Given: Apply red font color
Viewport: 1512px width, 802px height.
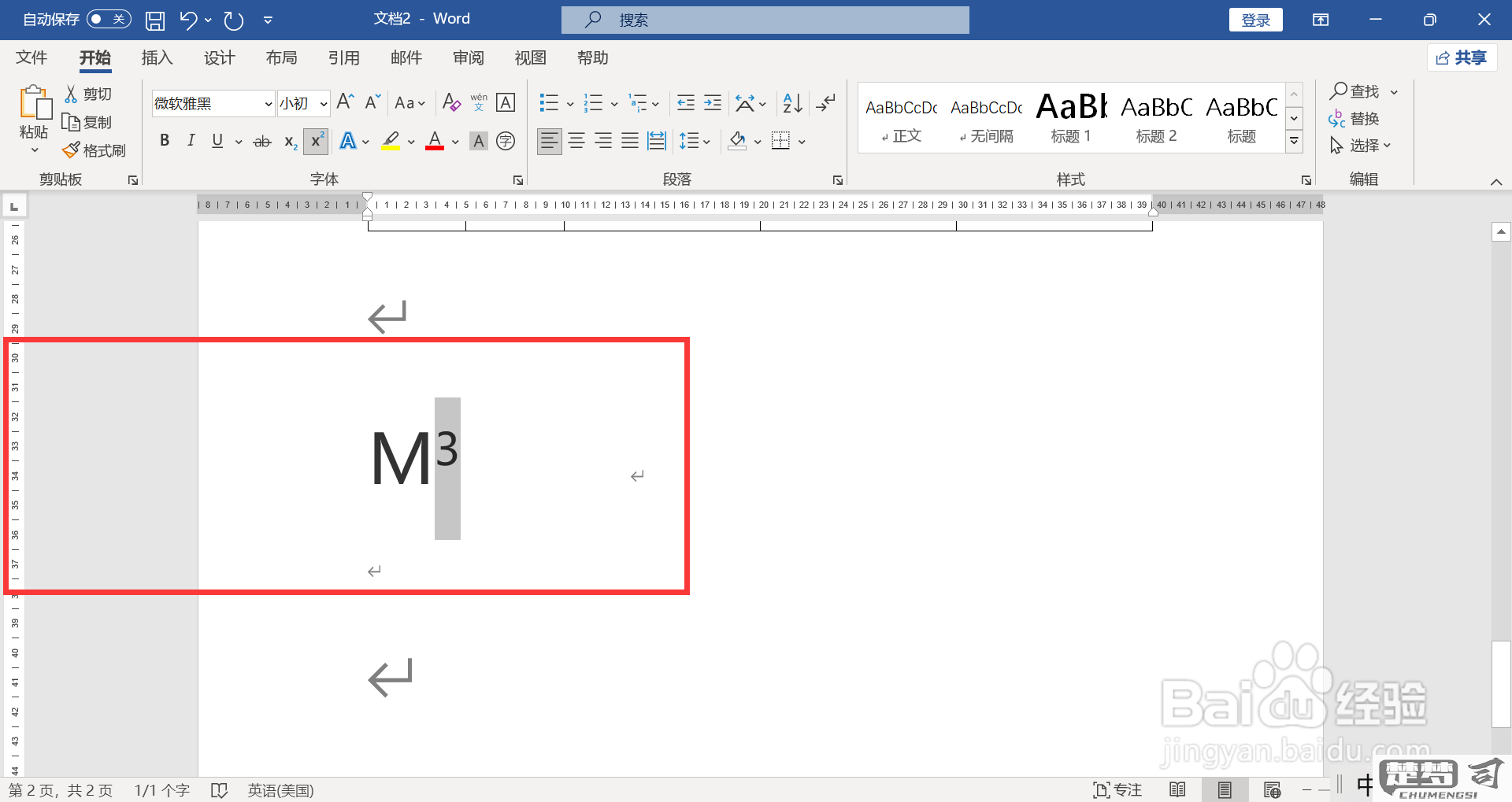Looking at the screenshot, I should pyautogui.click(x=435, y=141).
